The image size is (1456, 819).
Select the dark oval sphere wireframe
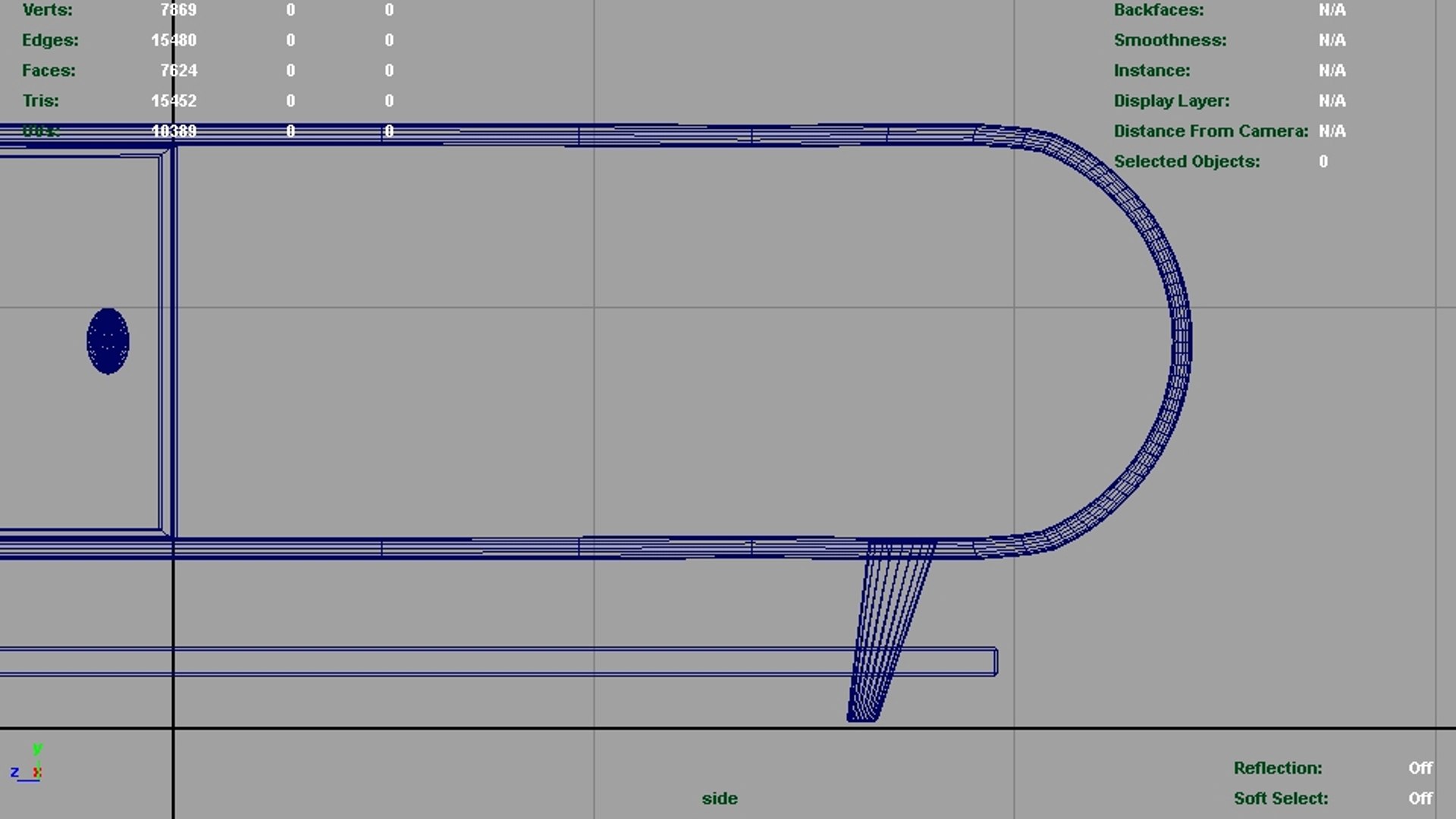pos(108,341)
